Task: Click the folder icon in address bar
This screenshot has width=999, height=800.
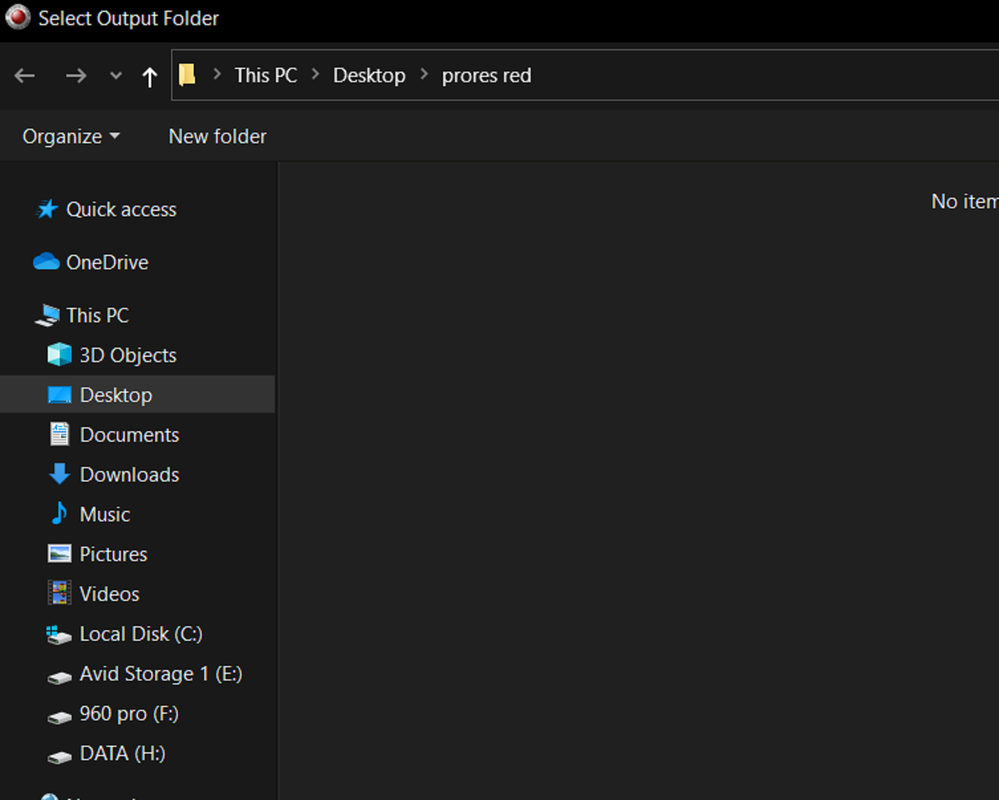Action: [187, 75]
